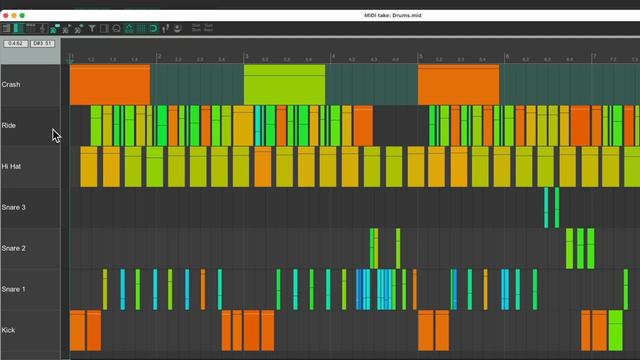The image size is (640, 360).
Task: Click the note-pair icon beside snap magnet
Action: click(x=166, y=28)
